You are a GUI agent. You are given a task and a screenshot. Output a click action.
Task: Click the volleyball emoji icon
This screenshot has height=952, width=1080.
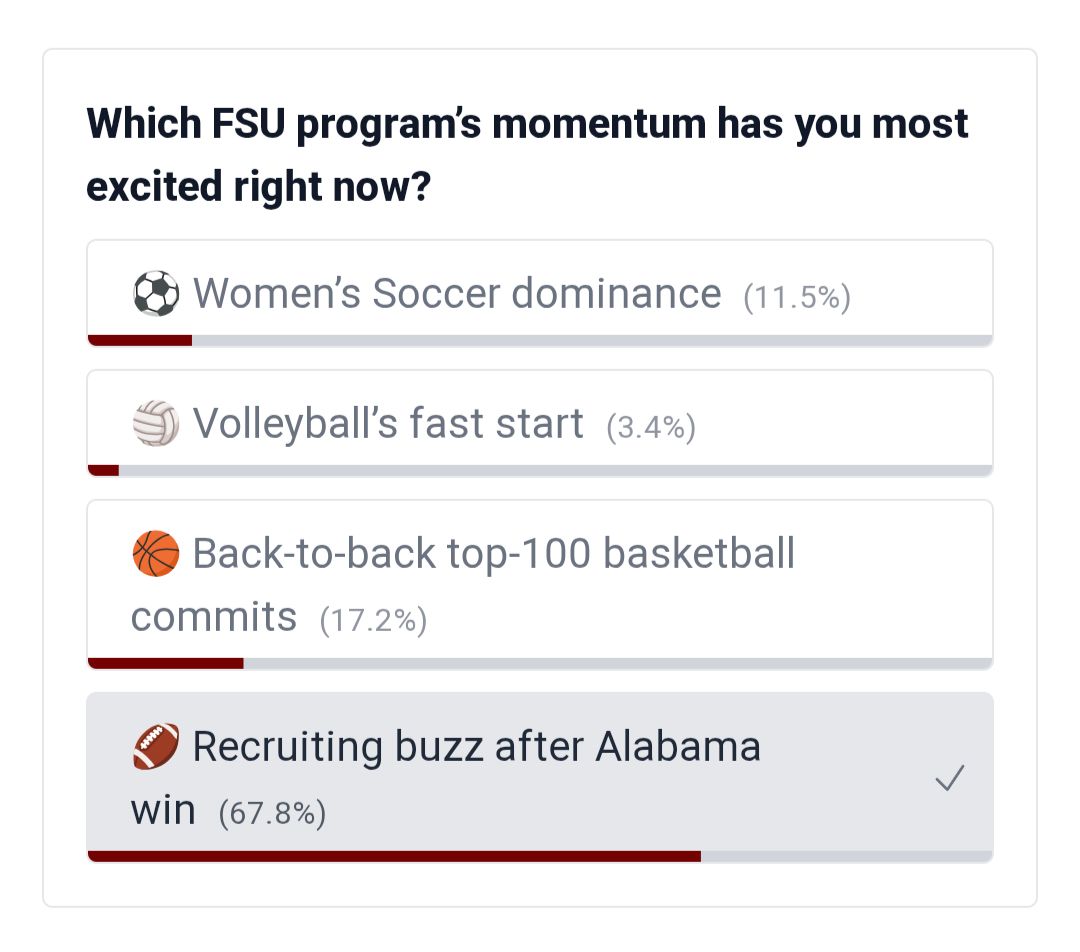click(x=156, y=423)
